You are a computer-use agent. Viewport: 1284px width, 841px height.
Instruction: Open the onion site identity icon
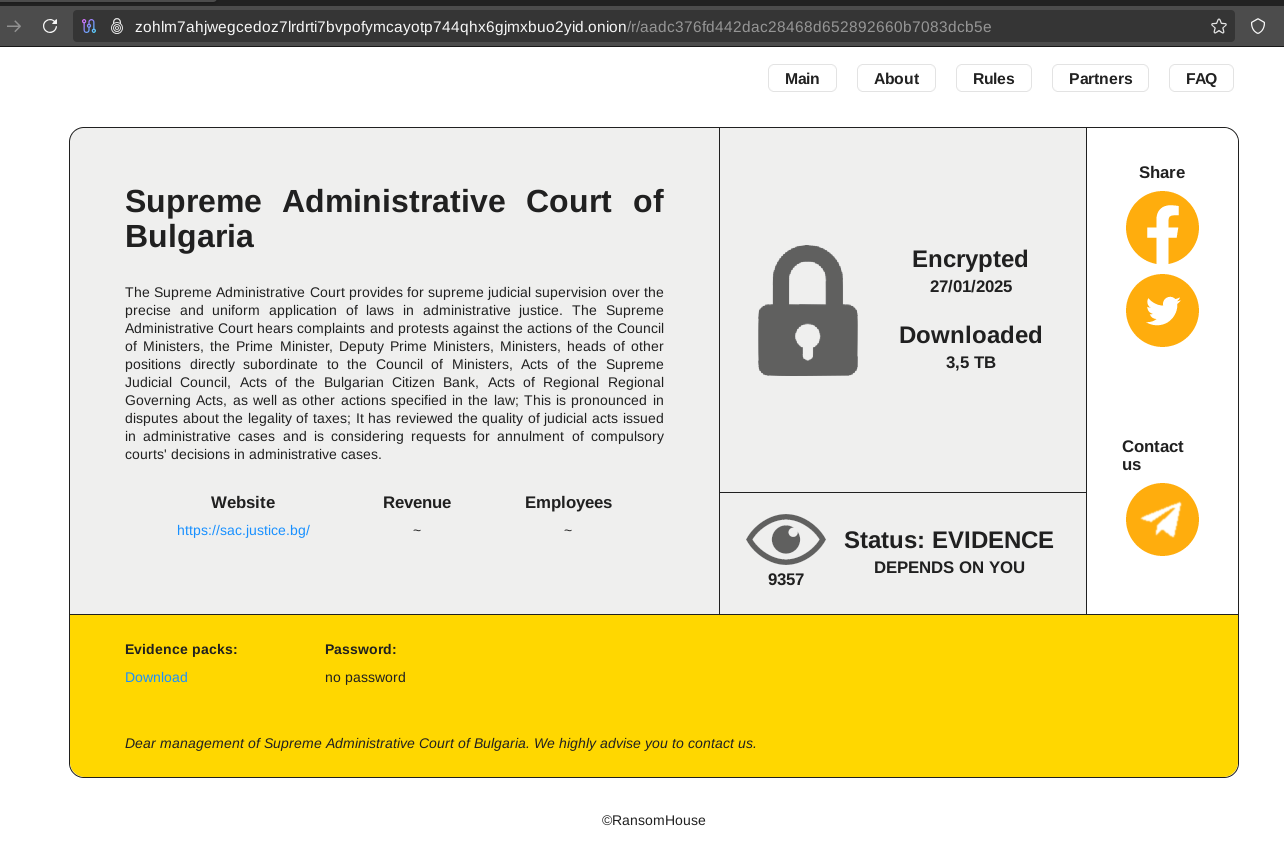click(116, 26)
